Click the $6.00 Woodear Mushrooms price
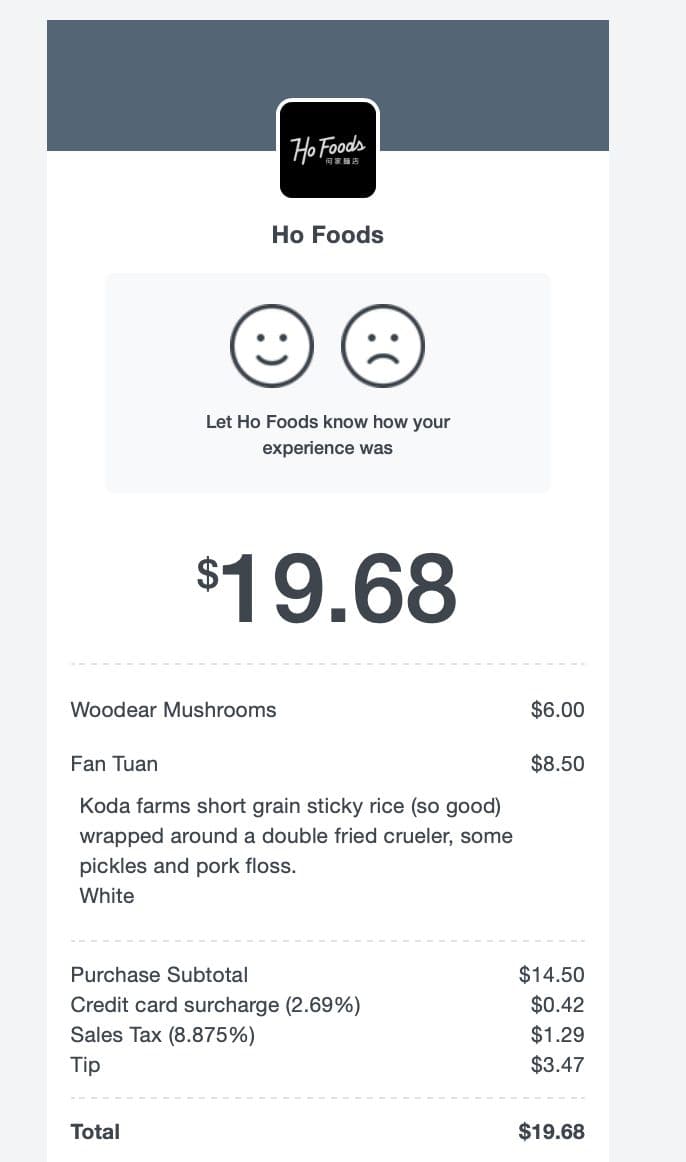 pyautogui.click(x=557, y=710)
